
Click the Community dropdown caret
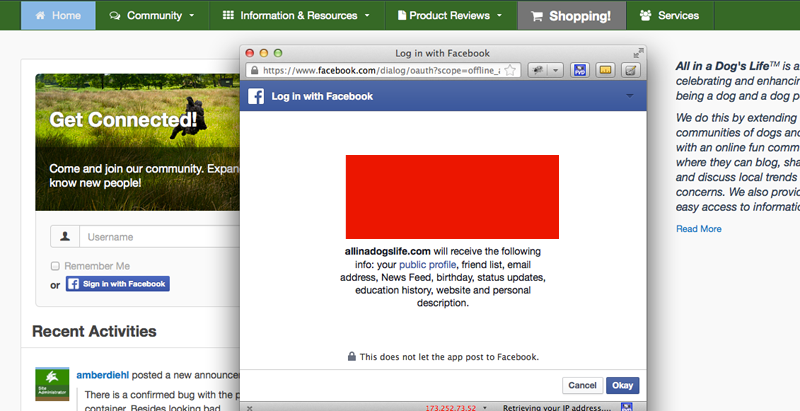point(192,16)
